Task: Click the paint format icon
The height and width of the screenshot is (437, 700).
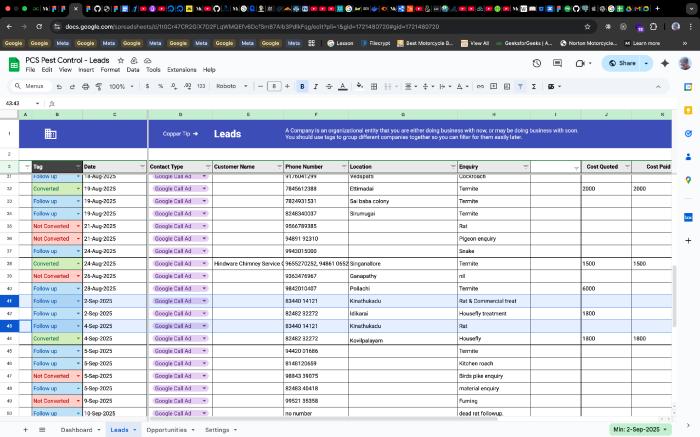Action: point(97,86)
